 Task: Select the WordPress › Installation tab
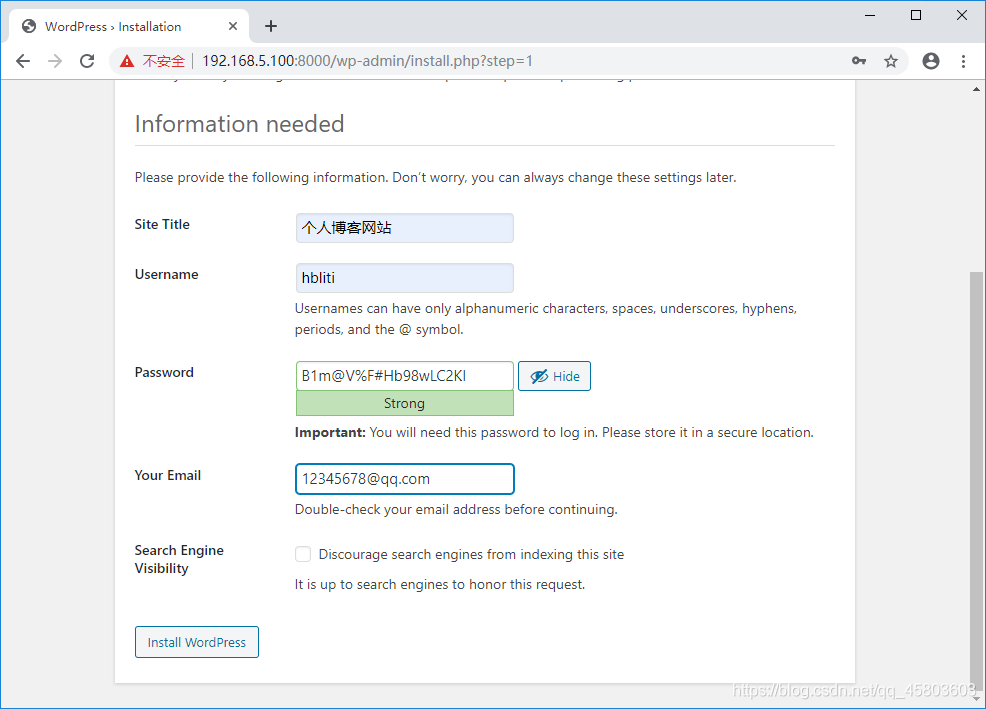coord(129,26)
